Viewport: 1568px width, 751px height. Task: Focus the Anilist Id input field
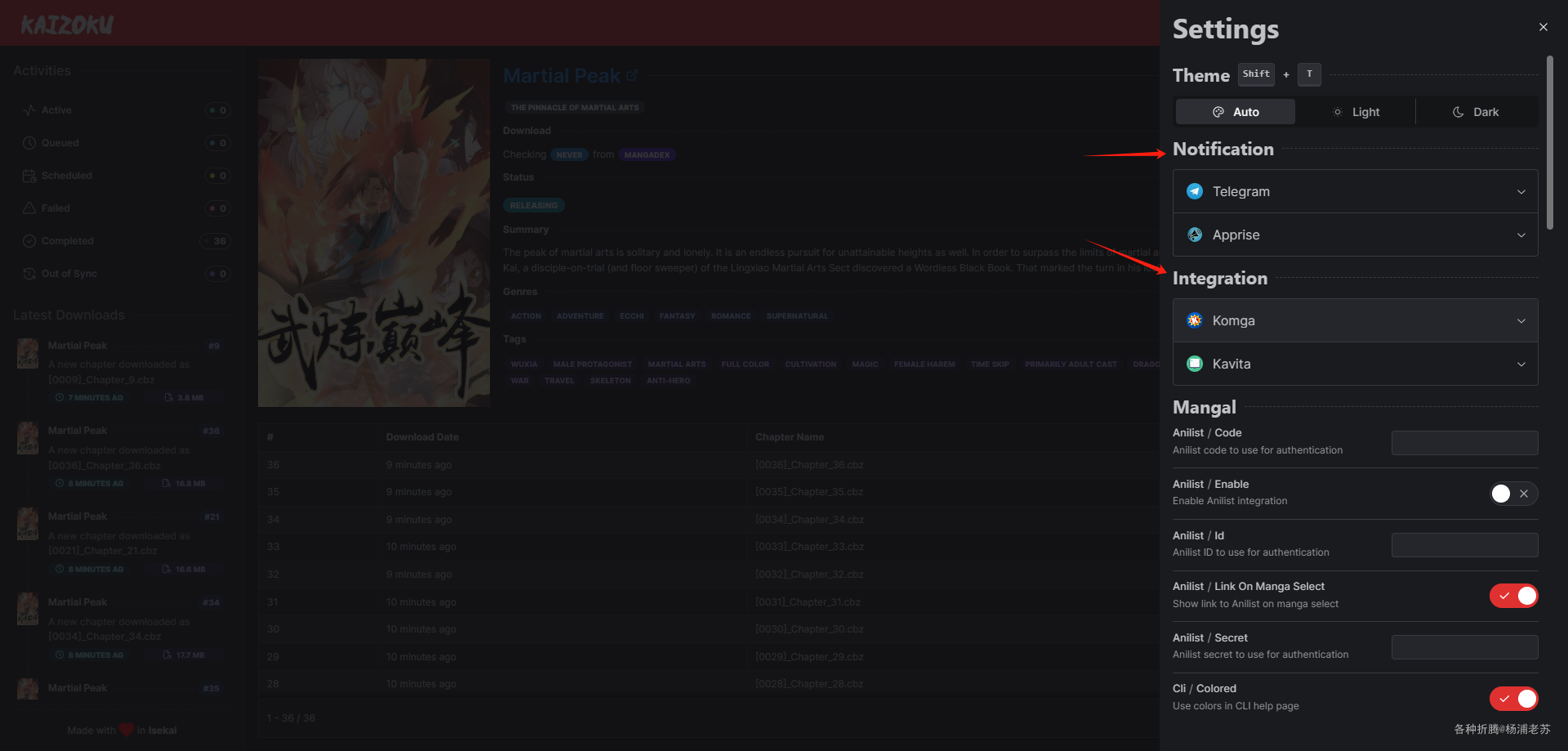1465,545
